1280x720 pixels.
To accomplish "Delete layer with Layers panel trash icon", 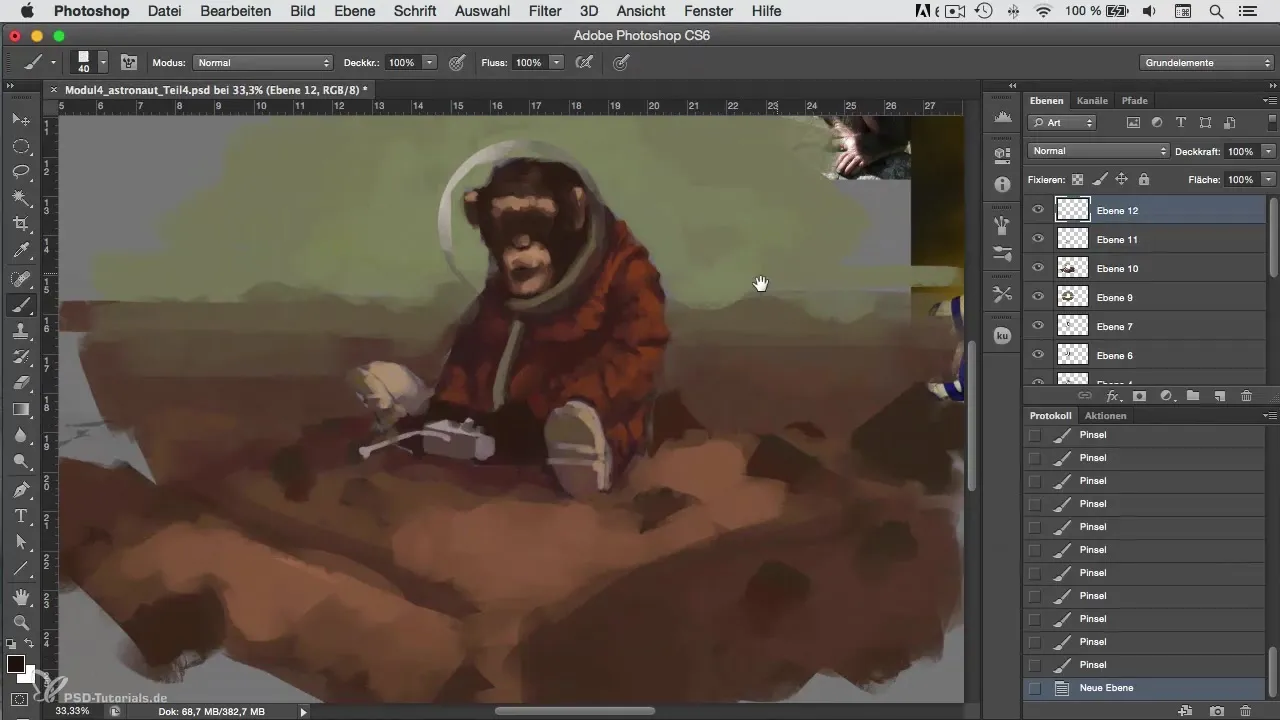I will 1246,396.
